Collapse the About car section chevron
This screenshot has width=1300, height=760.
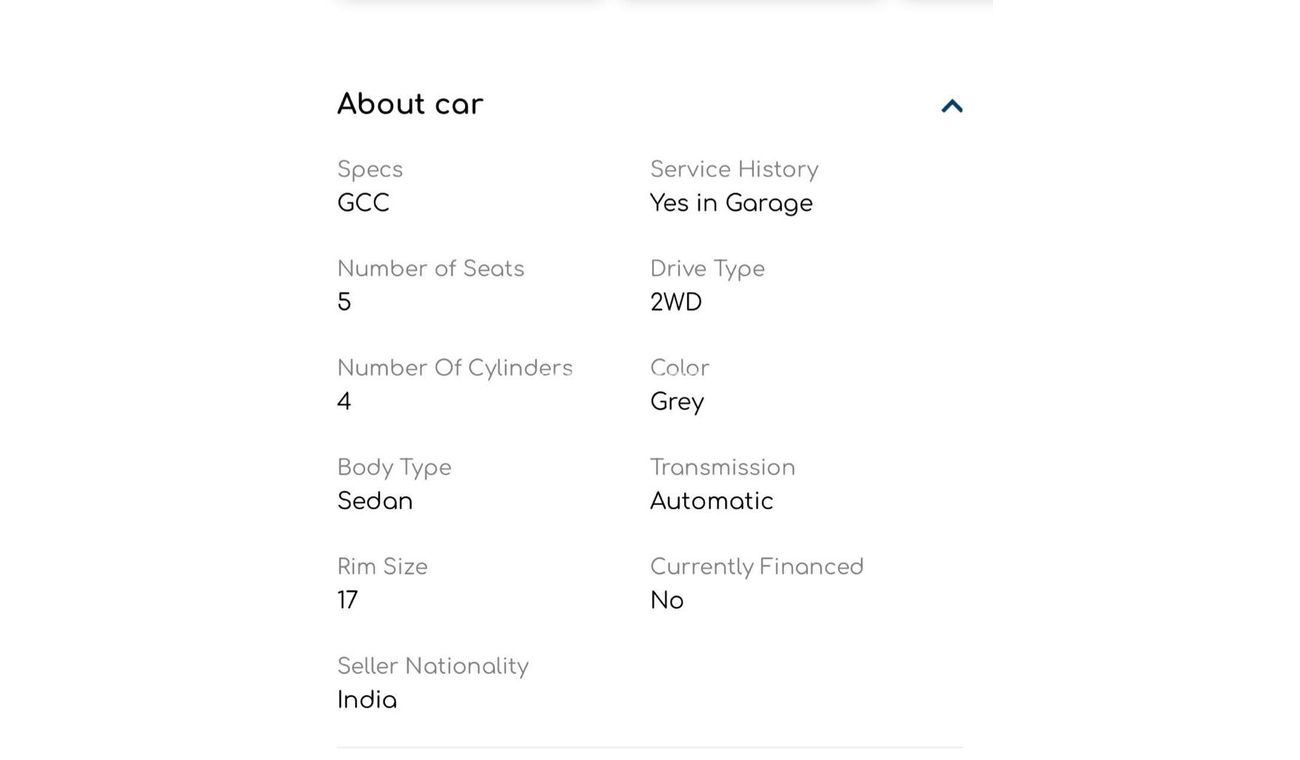(x=952, y=106)
